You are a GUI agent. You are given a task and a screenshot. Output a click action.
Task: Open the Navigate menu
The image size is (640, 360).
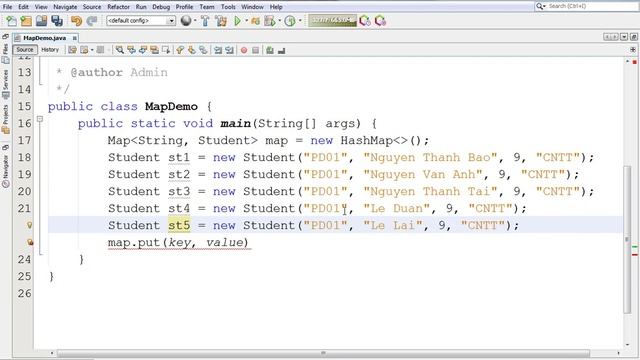65,7
